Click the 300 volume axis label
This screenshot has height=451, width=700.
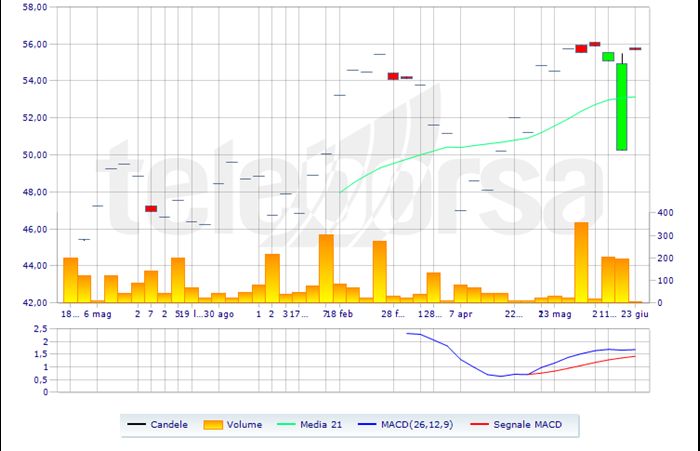coord(665,236)
